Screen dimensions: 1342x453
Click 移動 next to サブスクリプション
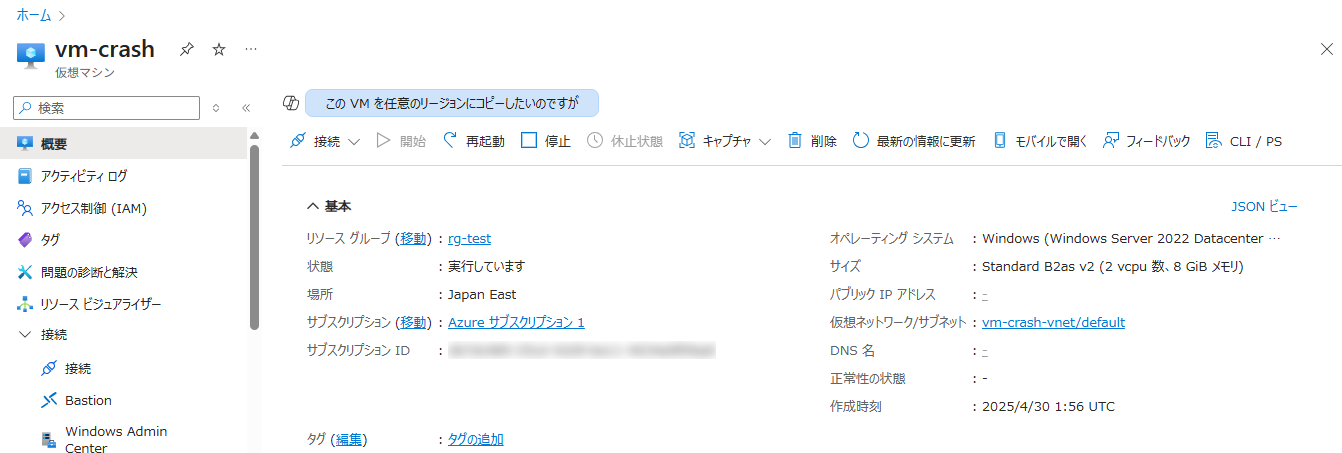pos(413,322)
